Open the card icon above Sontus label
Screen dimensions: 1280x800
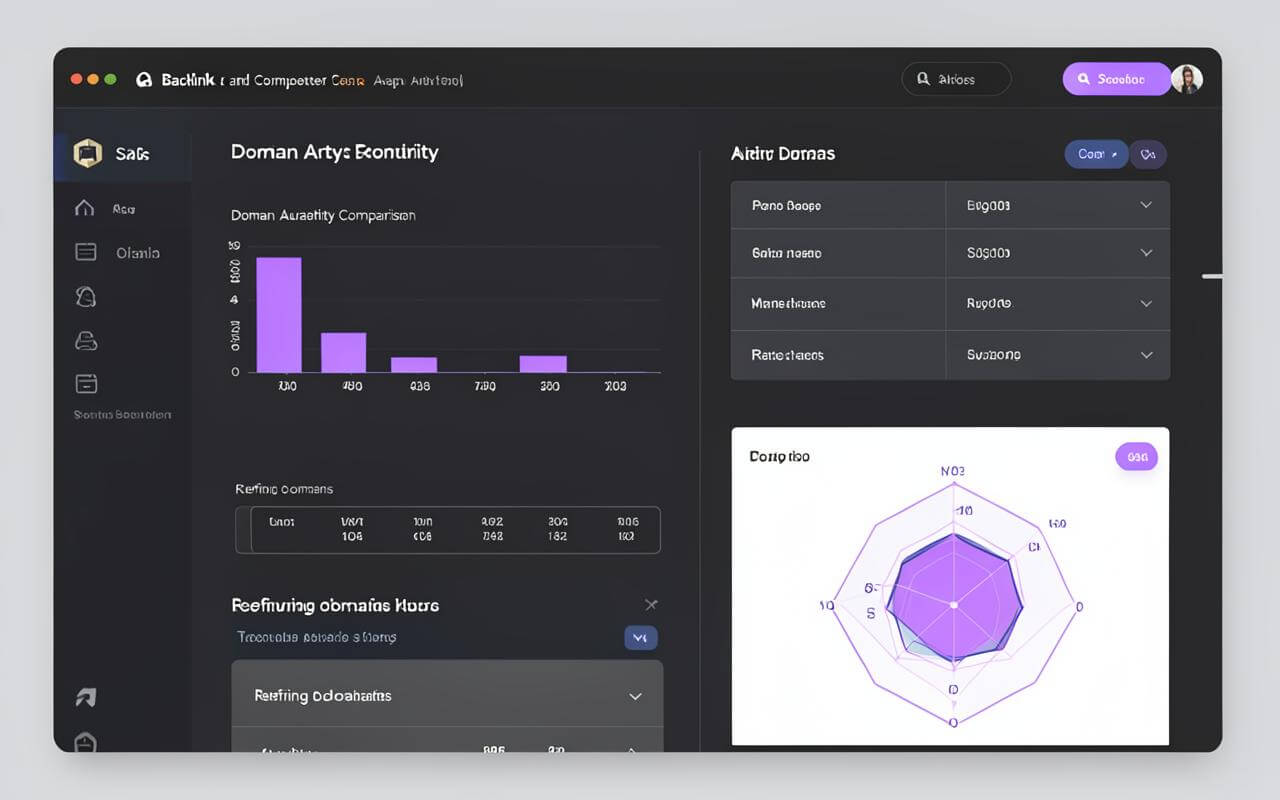pos(86,383)
